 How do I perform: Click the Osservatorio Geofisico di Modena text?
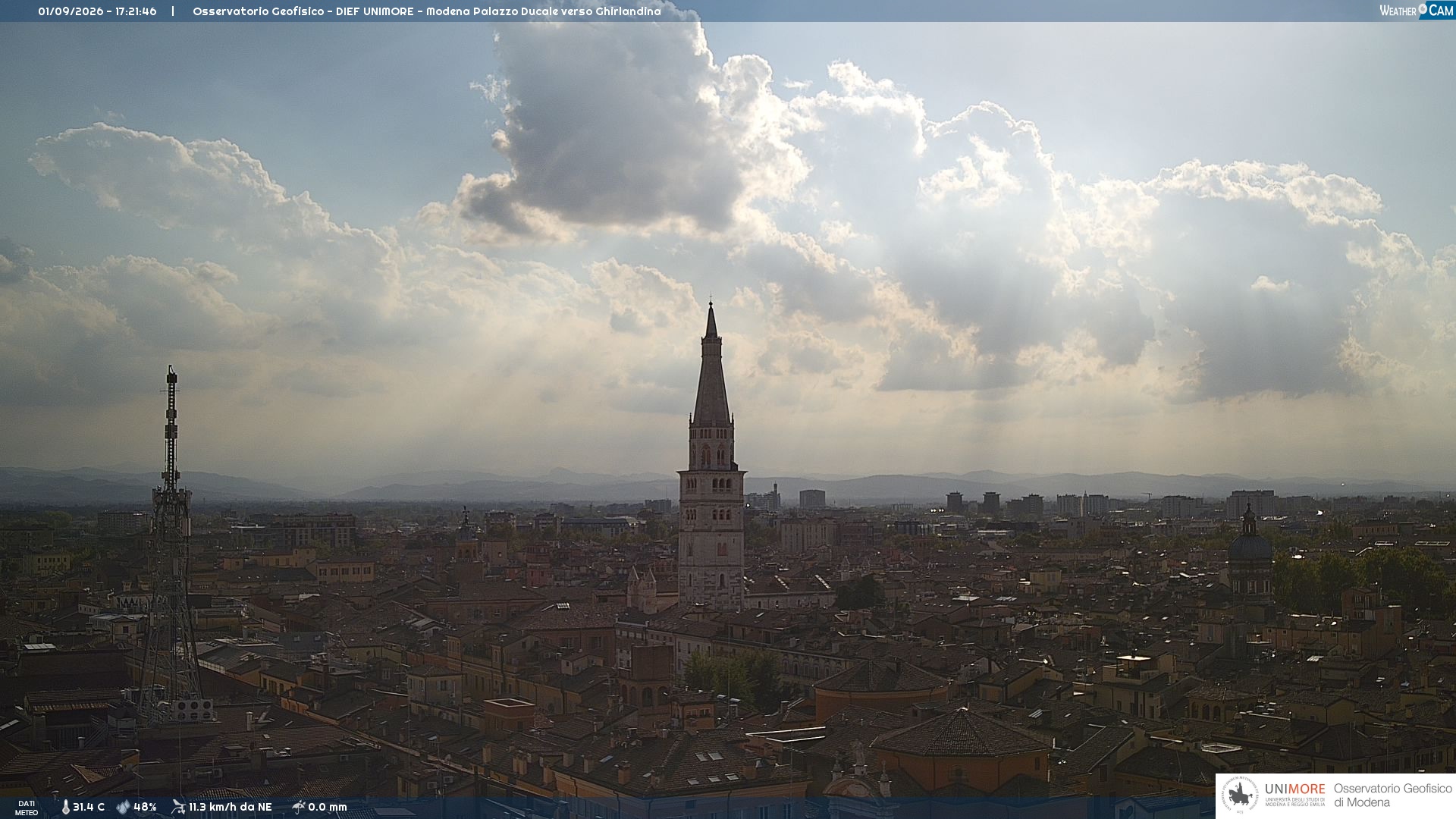pyautogui.click(x=1392, y=795)
